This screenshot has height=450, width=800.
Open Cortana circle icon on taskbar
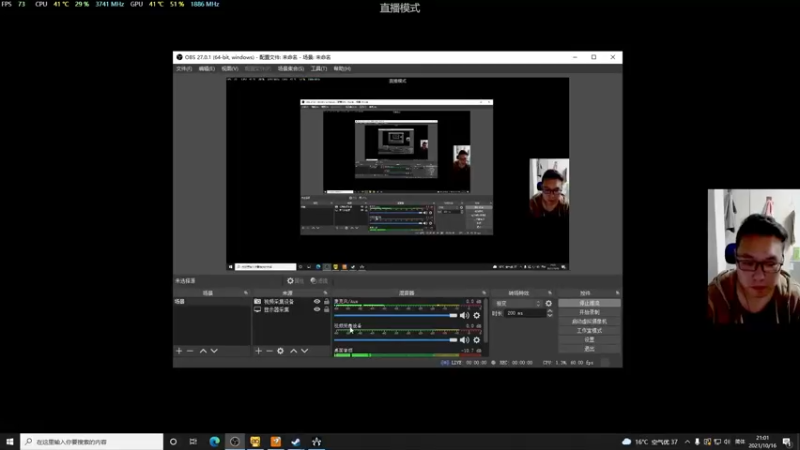(173, 442)
